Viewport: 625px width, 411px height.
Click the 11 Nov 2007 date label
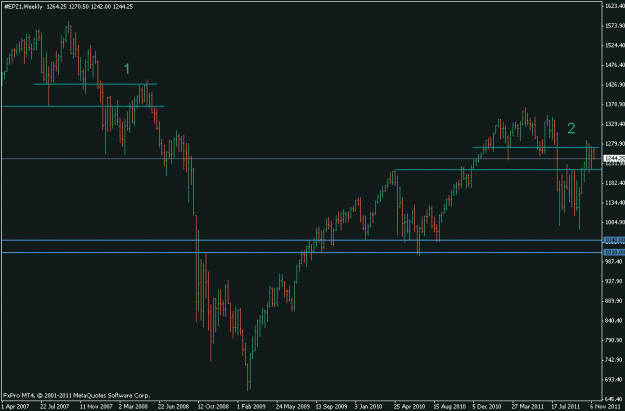[x=96, y=407]
